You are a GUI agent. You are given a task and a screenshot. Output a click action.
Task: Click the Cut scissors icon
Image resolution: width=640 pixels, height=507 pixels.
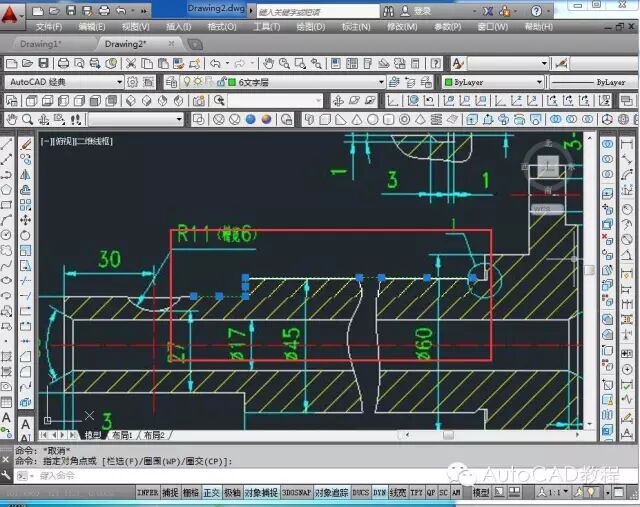(131, 63)
